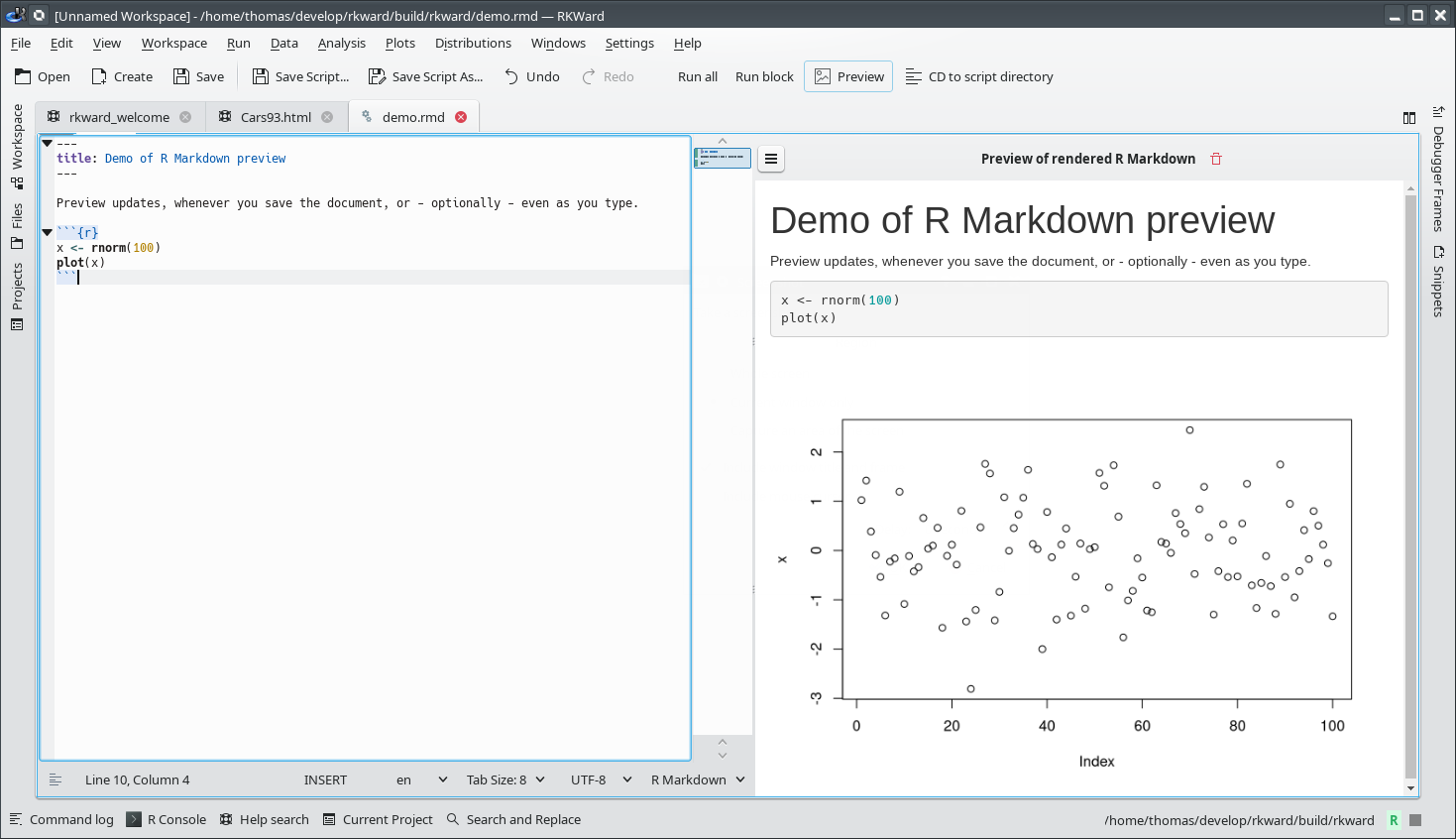The width and height of the screenshot is (1456, 839).
Task: Click the Redo toolbar button
Action: [608, 76]
